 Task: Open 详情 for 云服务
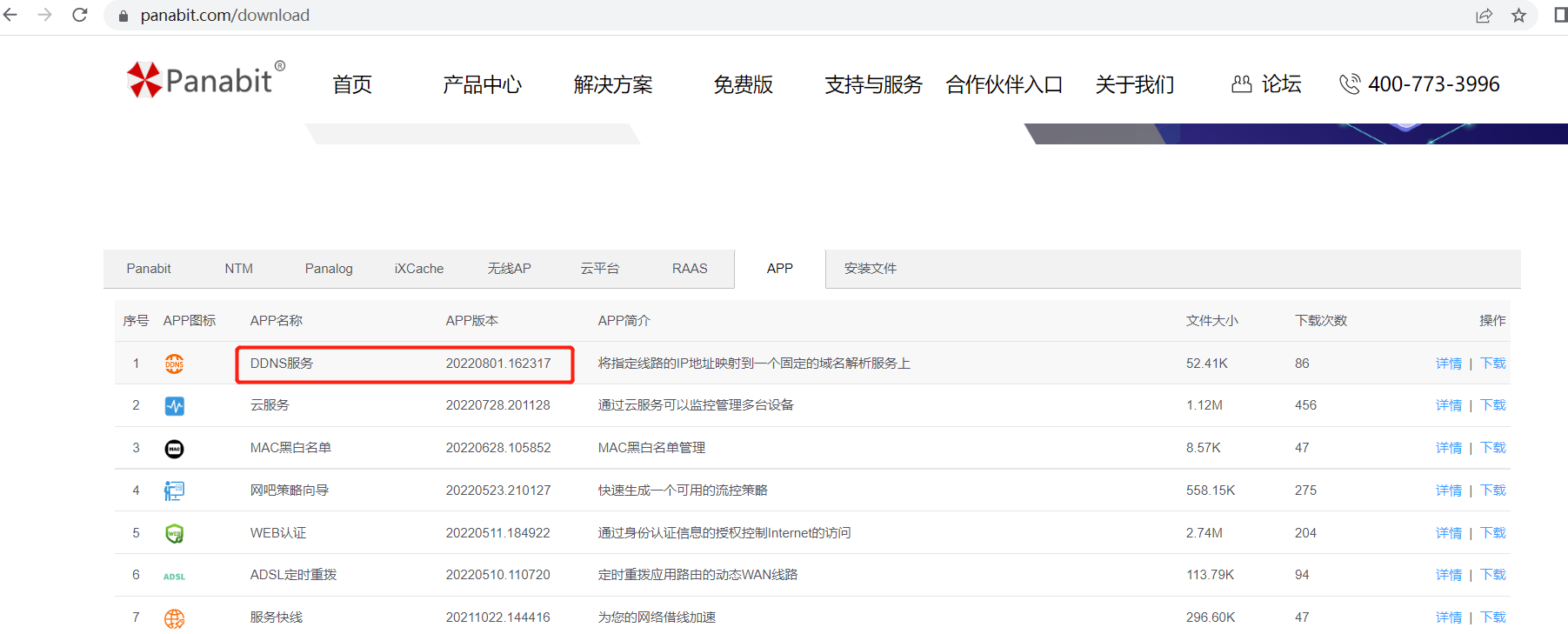[x=1449, y=405]
